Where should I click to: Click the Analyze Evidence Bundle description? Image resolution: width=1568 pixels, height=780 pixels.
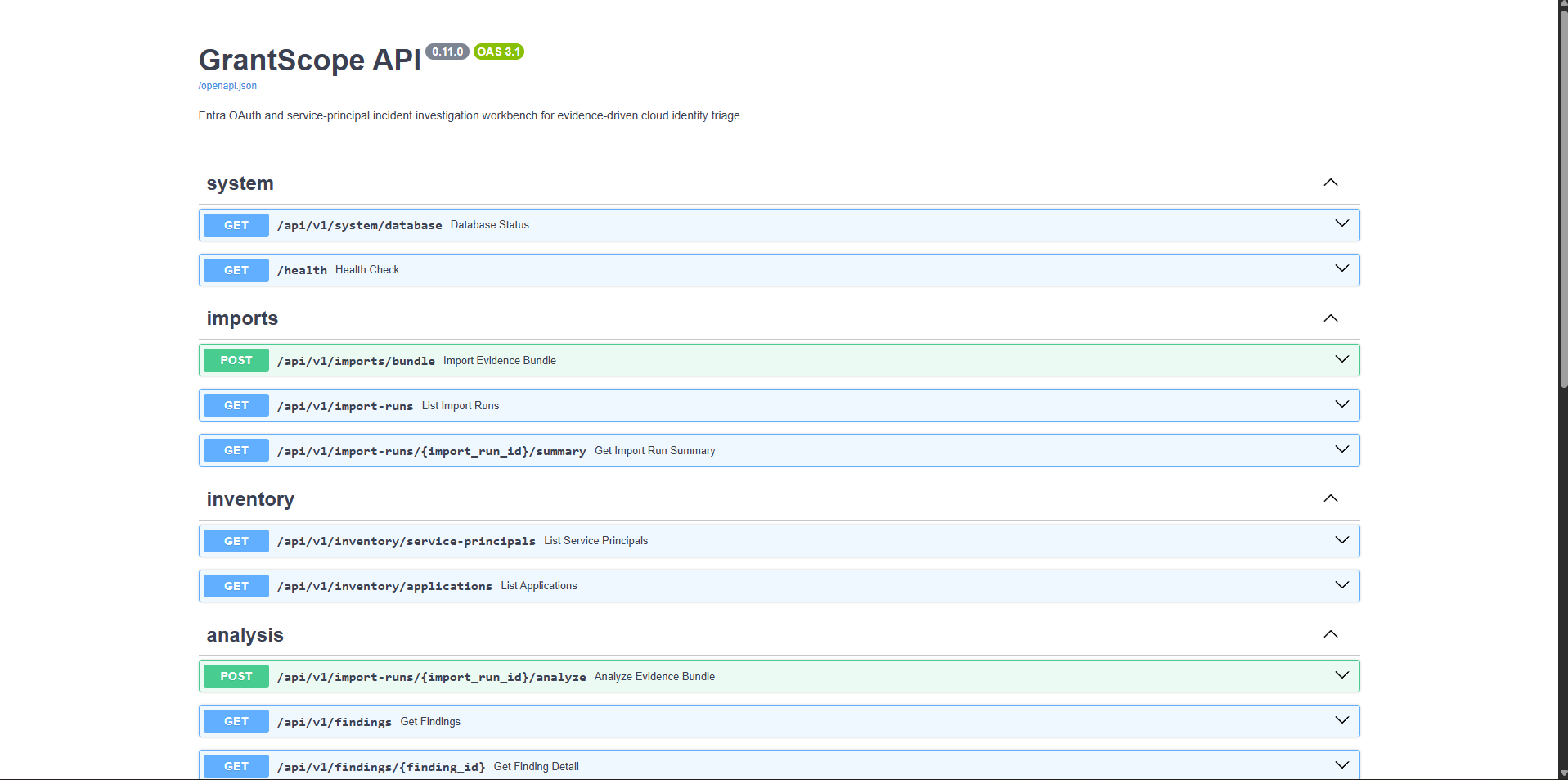[x=654, y=677]
